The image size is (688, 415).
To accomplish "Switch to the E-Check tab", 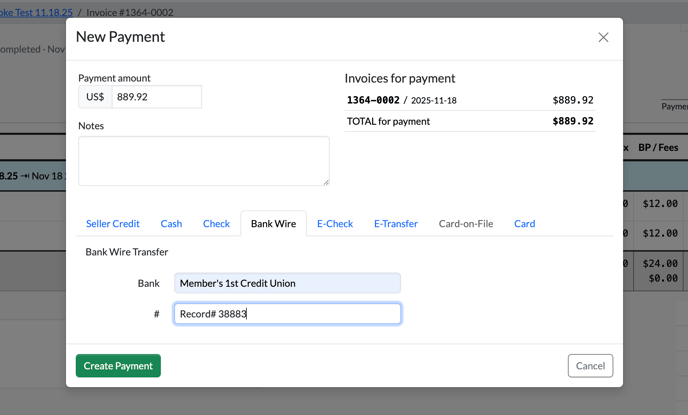I will (335, 224).
